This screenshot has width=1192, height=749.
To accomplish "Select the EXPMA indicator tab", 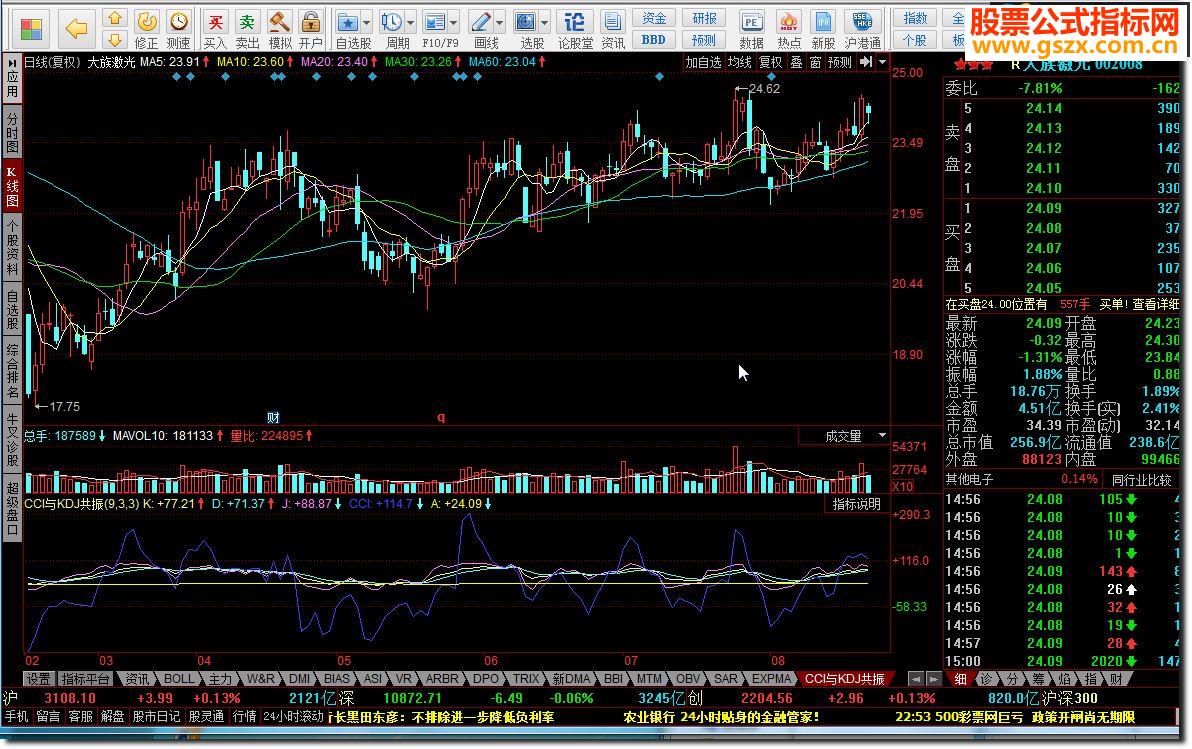I will 773,679.
